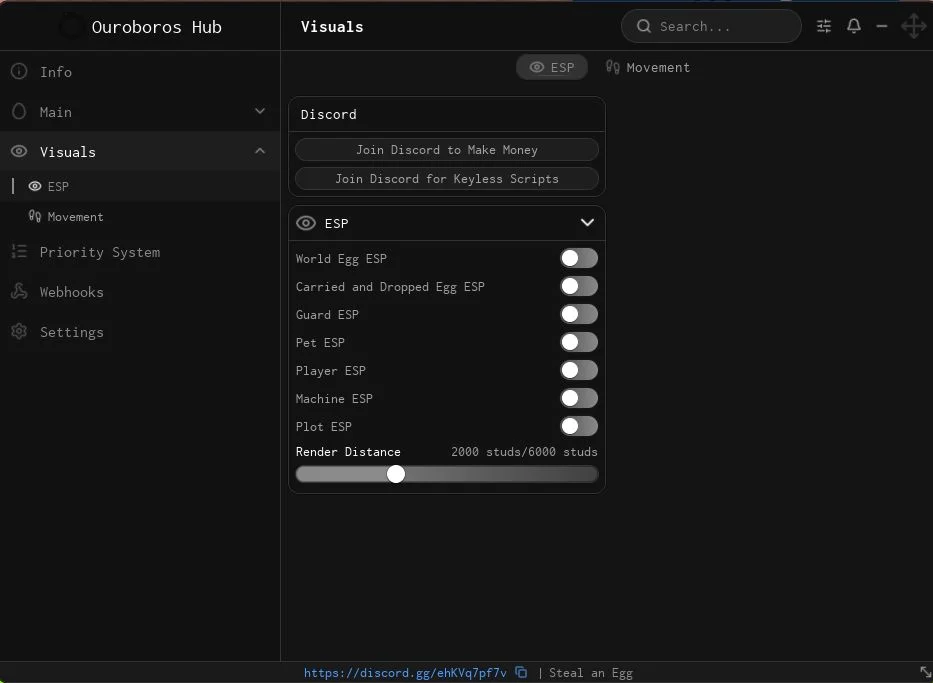Click the gear icon beside Settings
This screenshot has height=683, width=933.
tap(19, 331)
